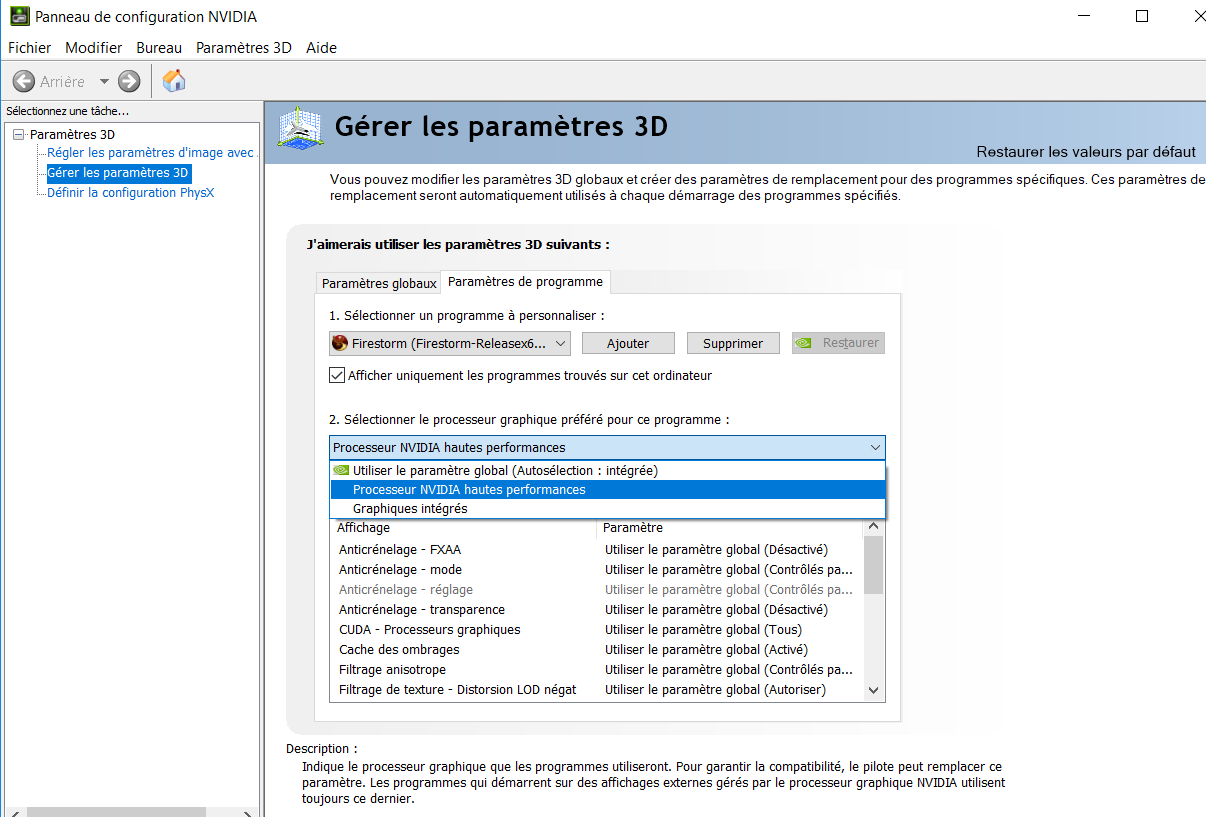
Task: Click Restaurer les valeurs par défaut
Action: 1085,152
